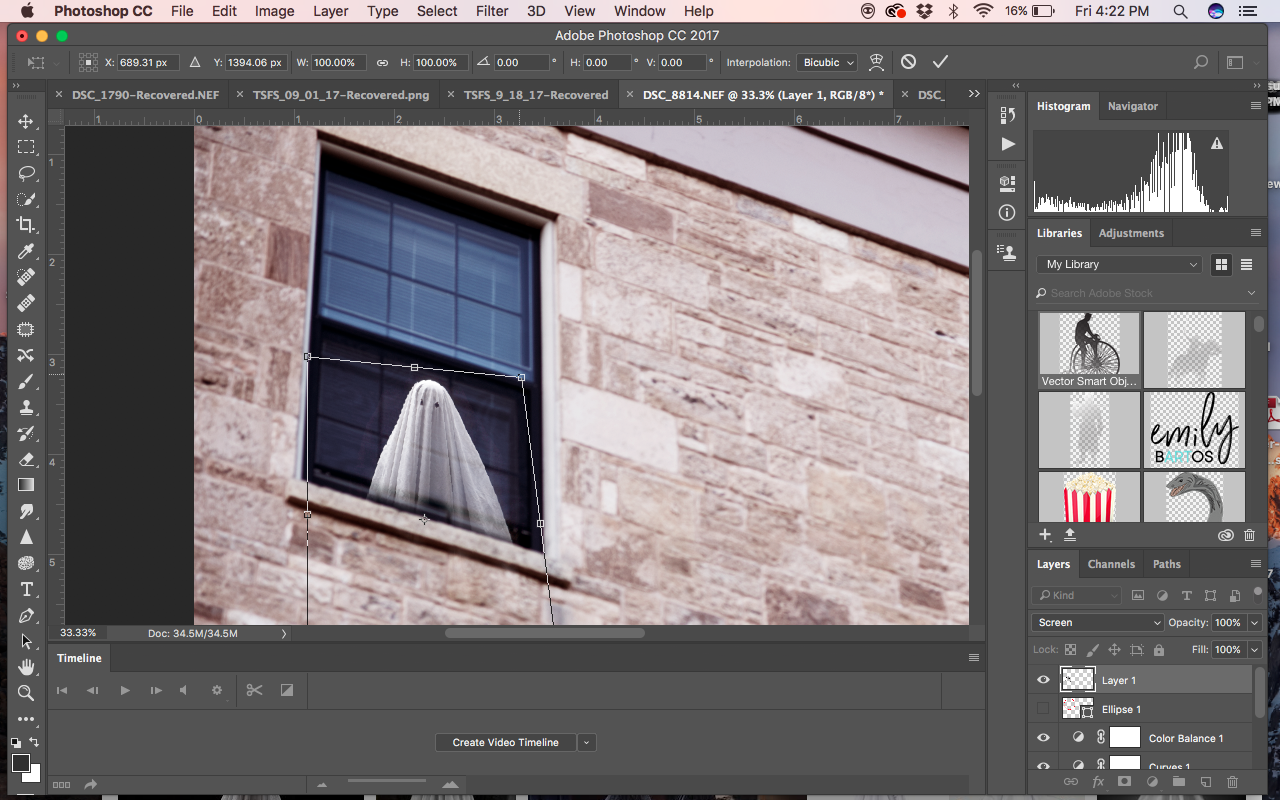The width and height of the screenshot is (1280, 800).
Task: Switch to the Paths tab
Action: 1167,564
